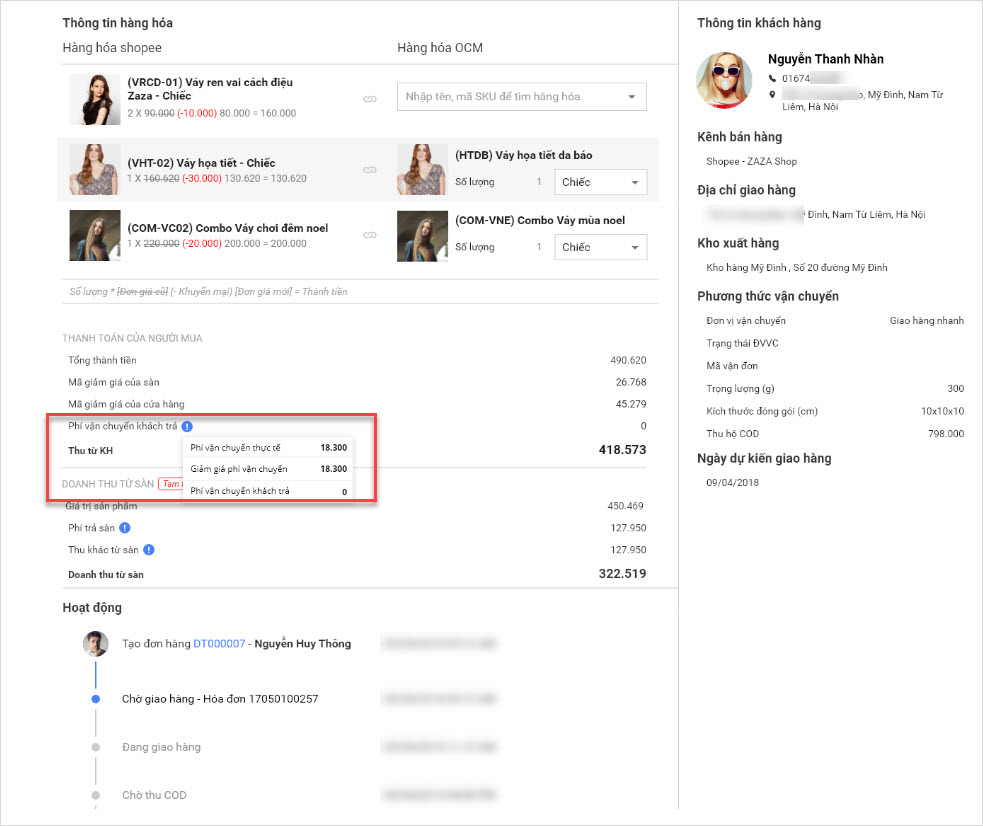983x826 pixels.
Task: Click info icon beside Phí trả sàn
Action: [x=125, y=528]
